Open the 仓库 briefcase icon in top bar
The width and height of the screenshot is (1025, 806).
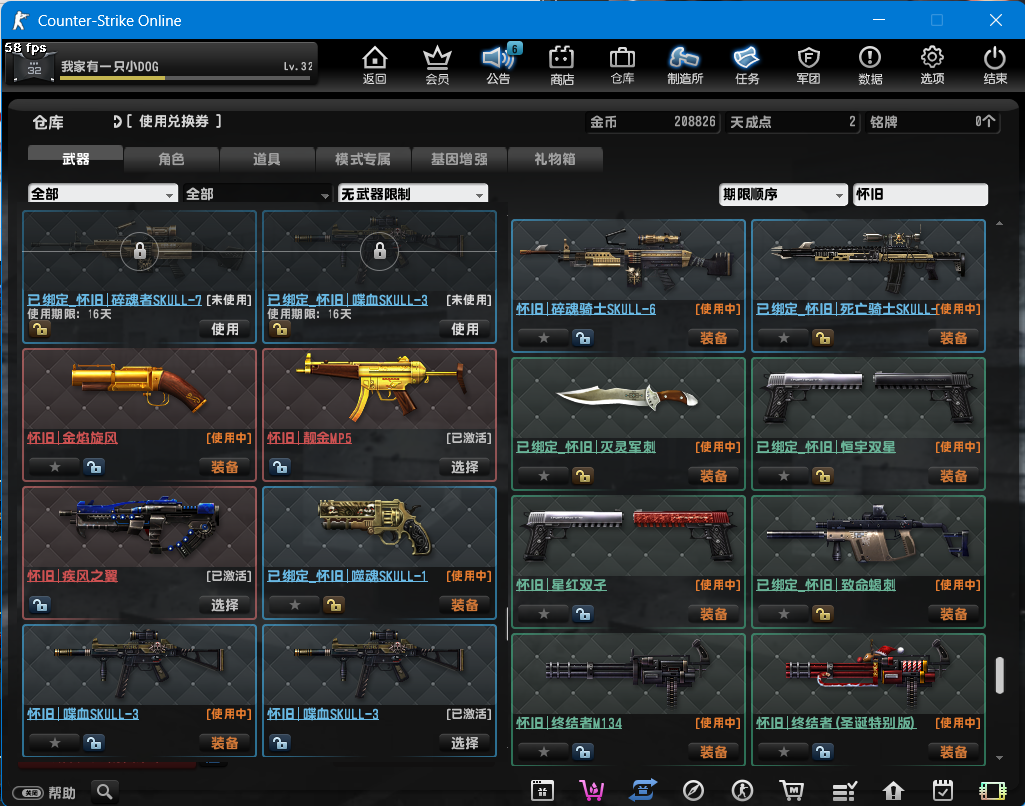point(622,65)
